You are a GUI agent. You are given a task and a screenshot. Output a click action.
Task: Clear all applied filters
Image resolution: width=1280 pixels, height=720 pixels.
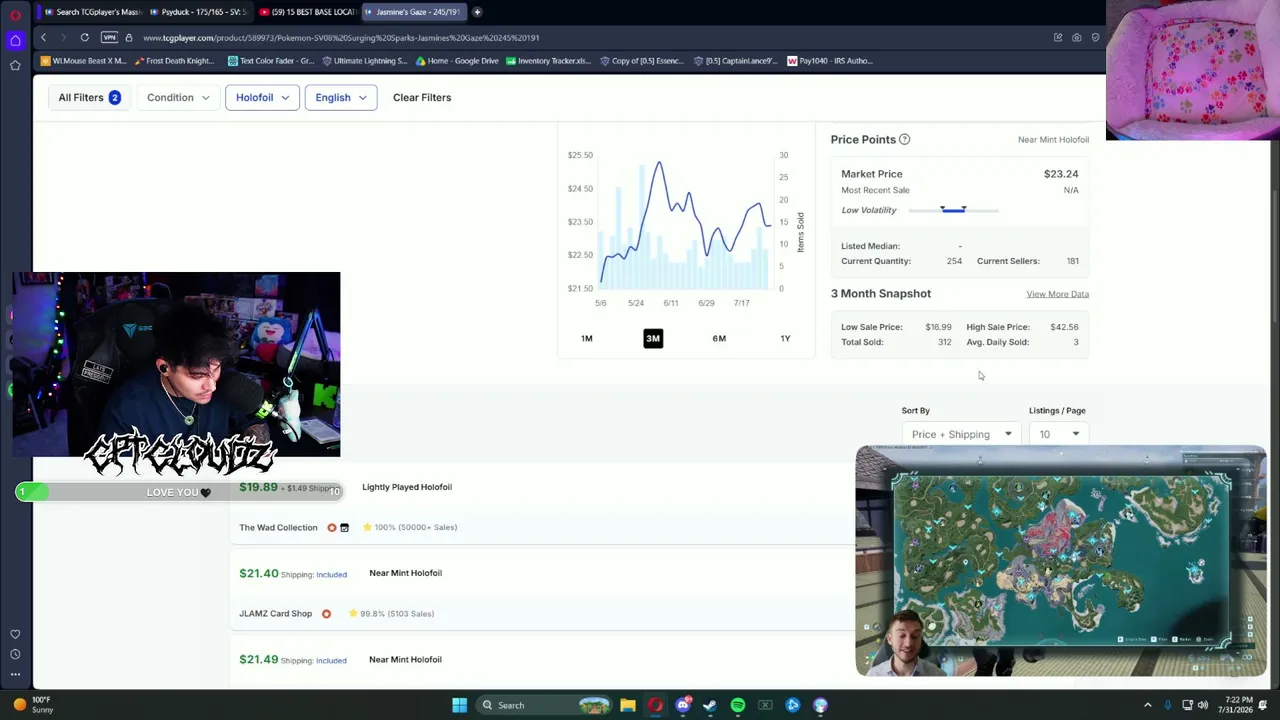(422, 97)
